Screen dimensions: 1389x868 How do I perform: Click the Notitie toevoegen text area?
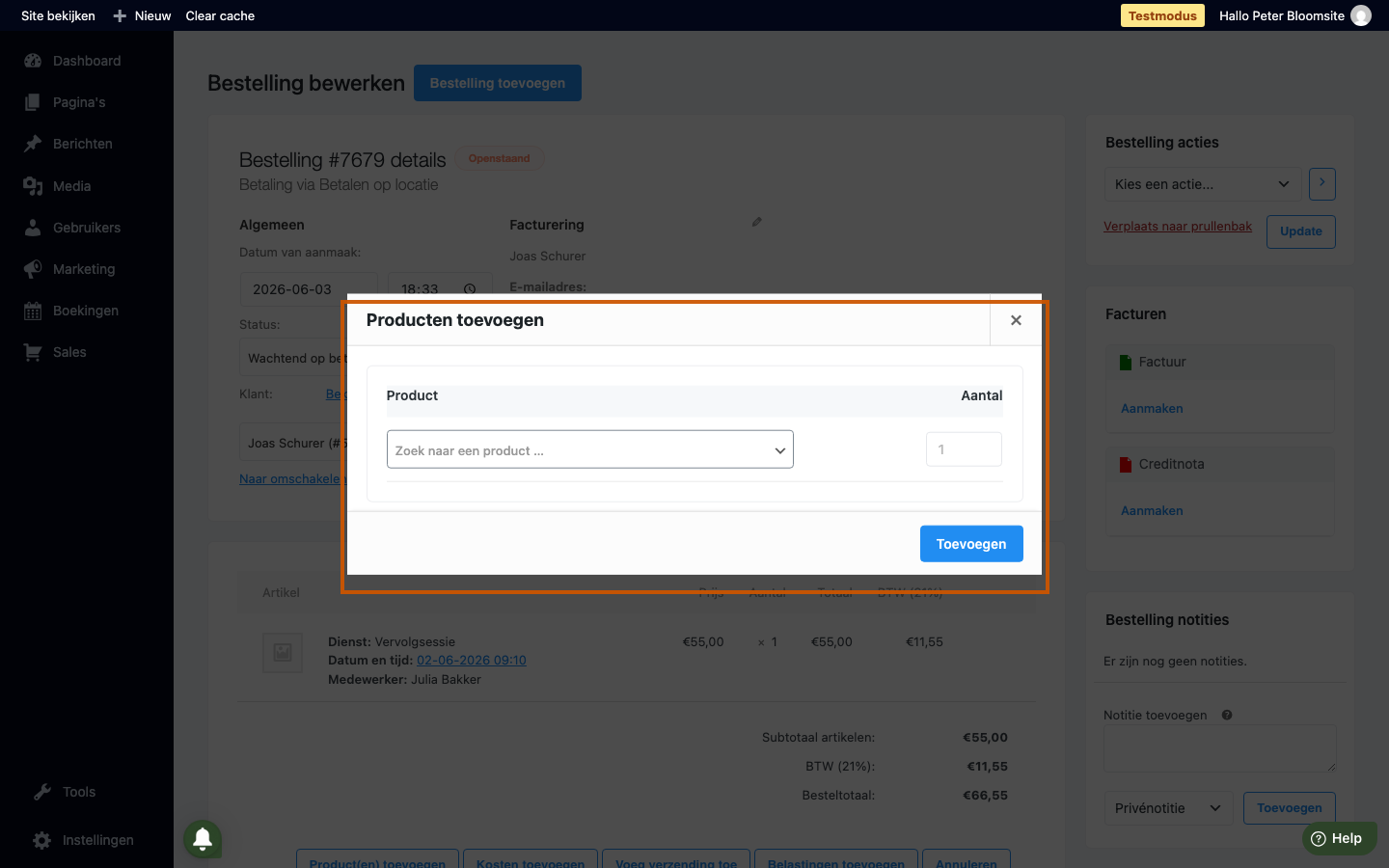click(x=1220, y=748)
